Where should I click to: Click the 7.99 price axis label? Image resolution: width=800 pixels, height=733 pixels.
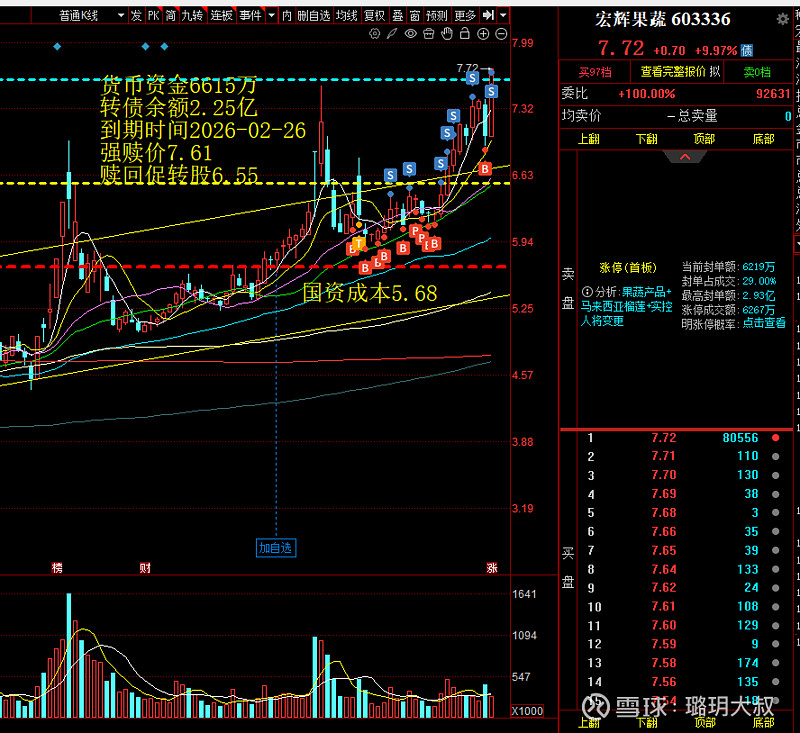(x=523, y=43)
